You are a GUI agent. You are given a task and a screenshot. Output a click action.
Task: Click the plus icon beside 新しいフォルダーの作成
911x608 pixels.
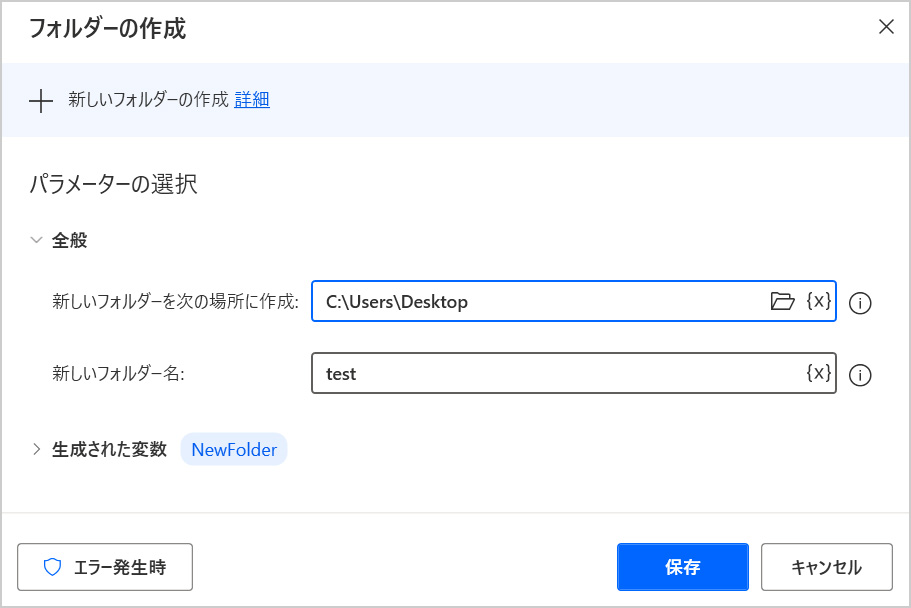[x=40, y=100]
